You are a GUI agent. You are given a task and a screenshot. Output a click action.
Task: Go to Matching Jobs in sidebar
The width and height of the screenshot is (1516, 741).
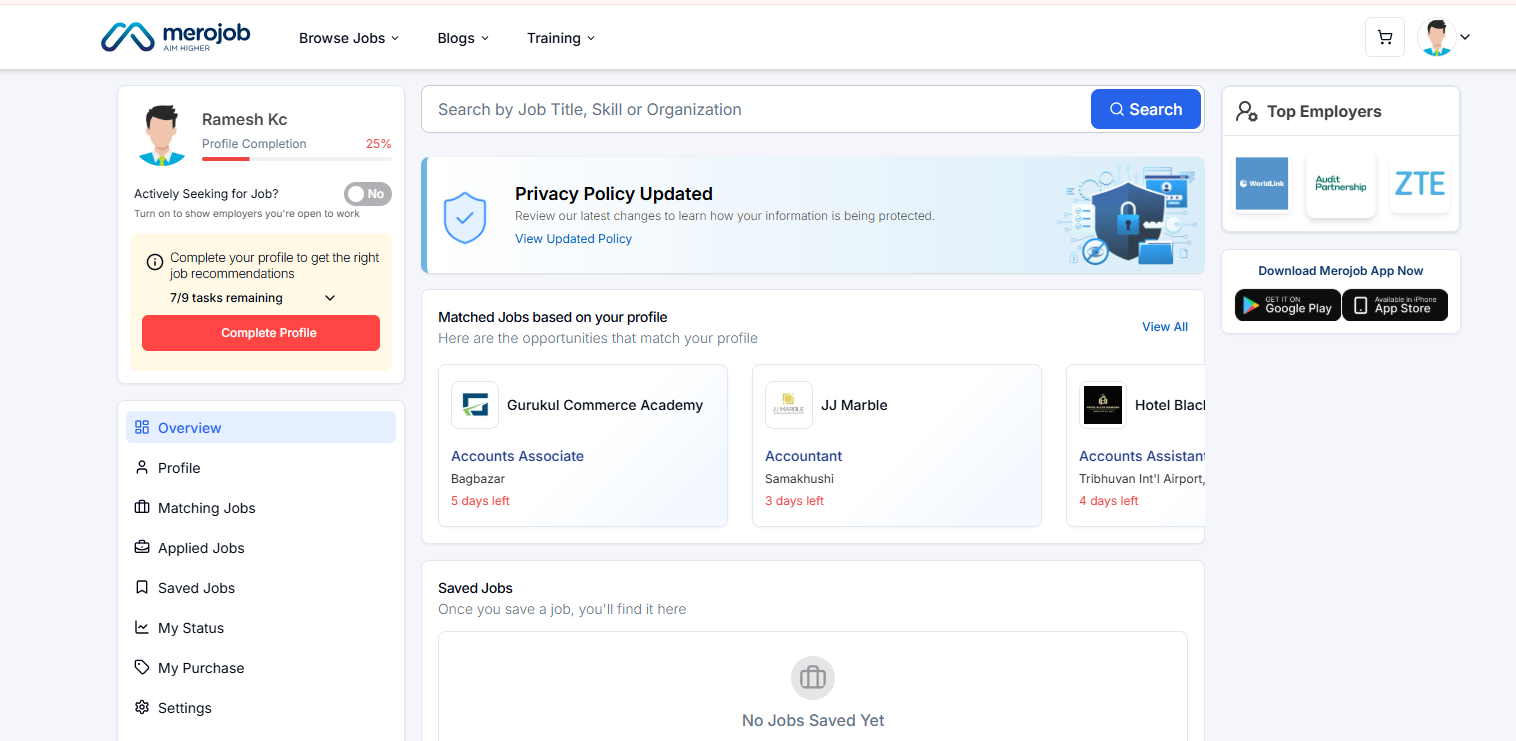[x=206, y=508]
